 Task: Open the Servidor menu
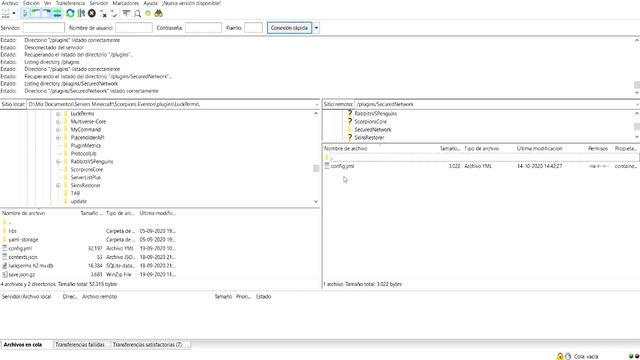[99, 3]
